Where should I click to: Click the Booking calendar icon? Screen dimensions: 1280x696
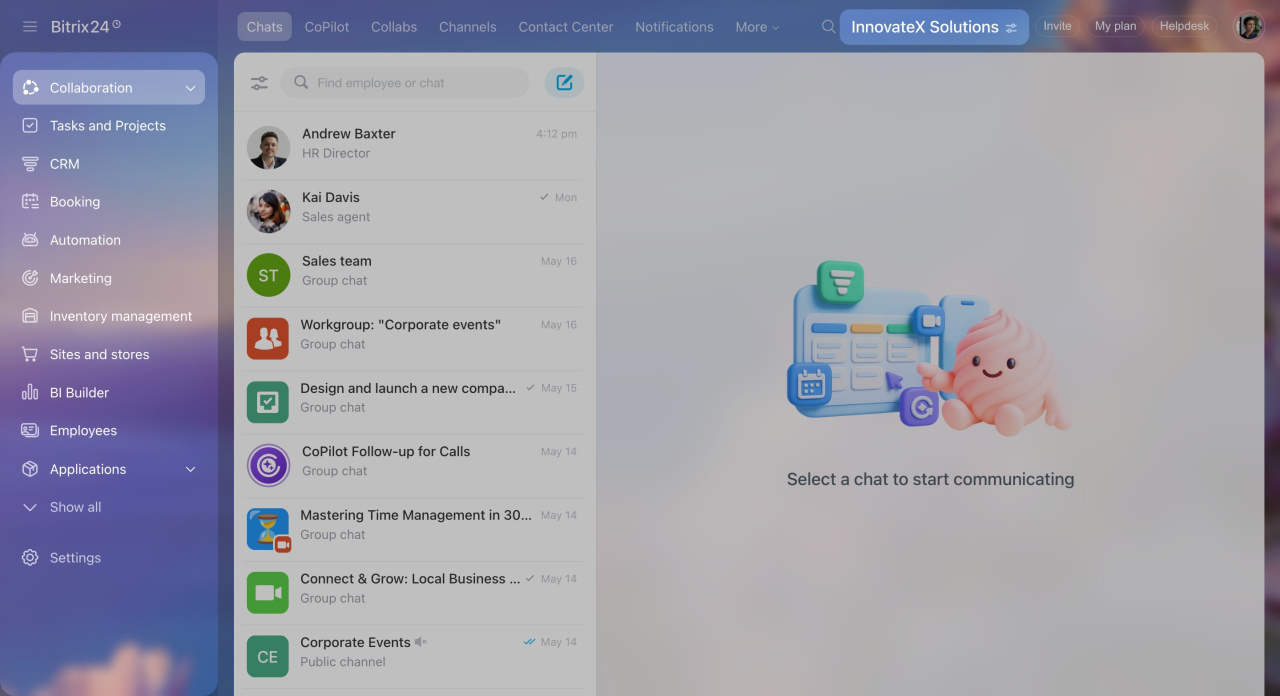pyautogui.click(x=30, y=202)
